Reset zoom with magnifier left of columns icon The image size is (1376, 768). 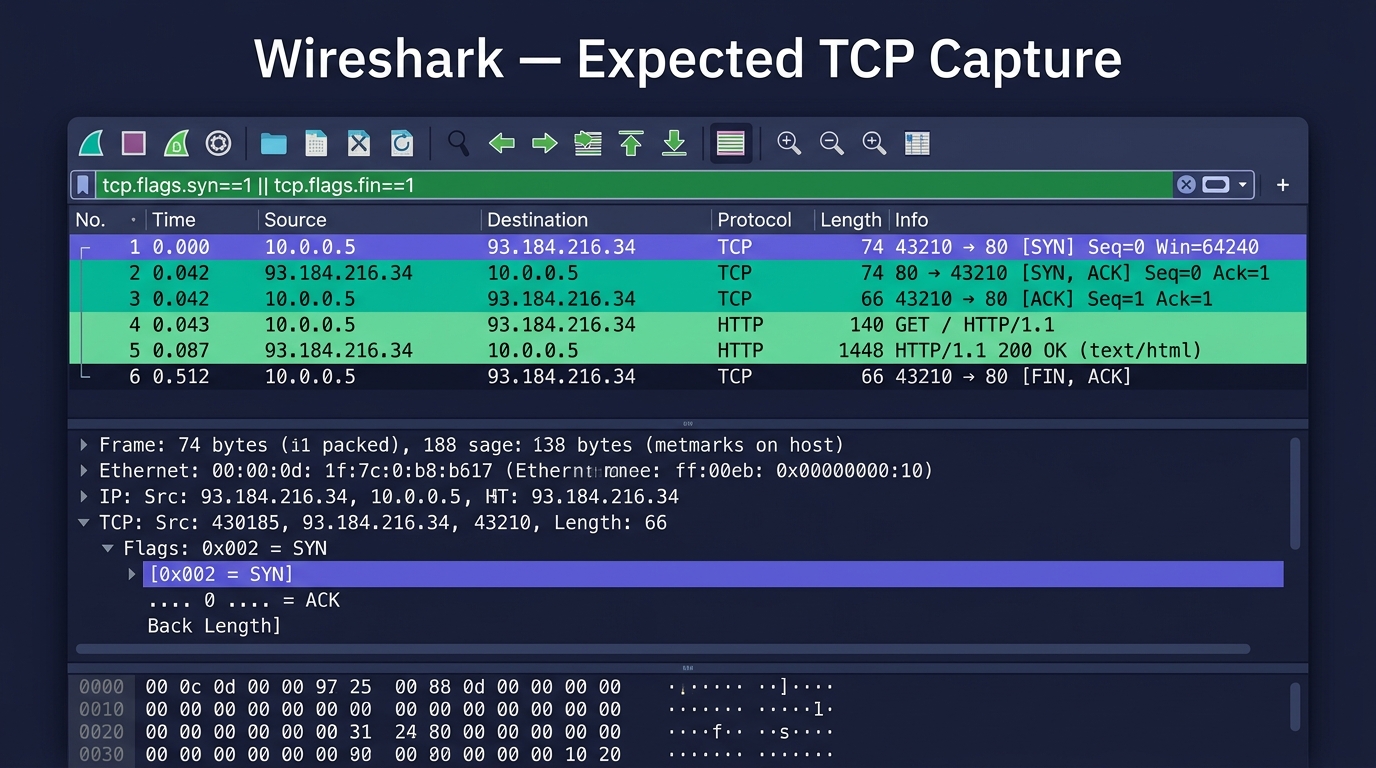click(875, 144)
